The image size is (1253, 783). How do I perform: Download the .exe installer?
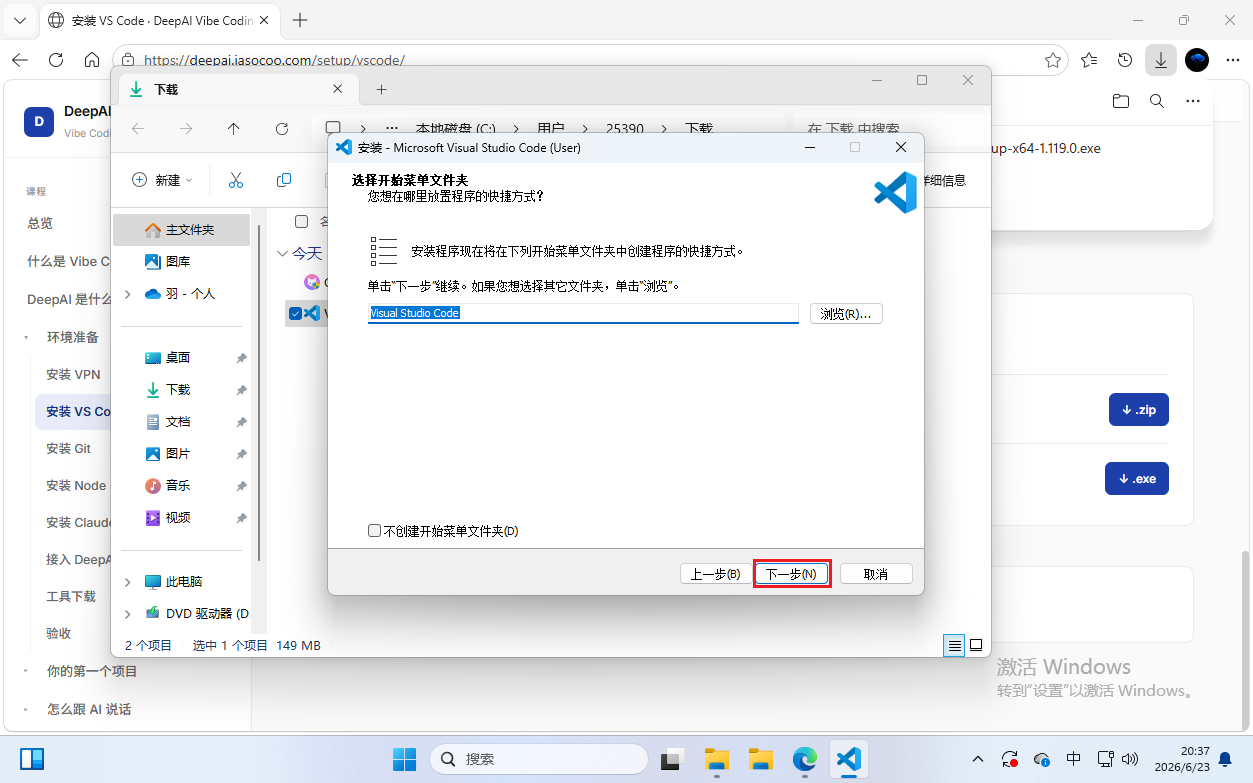point(1137,479)
